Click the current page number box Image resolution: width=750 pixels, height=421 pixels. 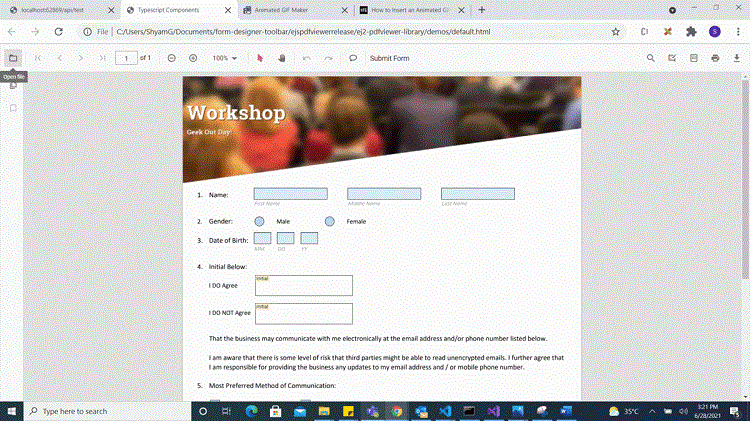pos(126,58)
